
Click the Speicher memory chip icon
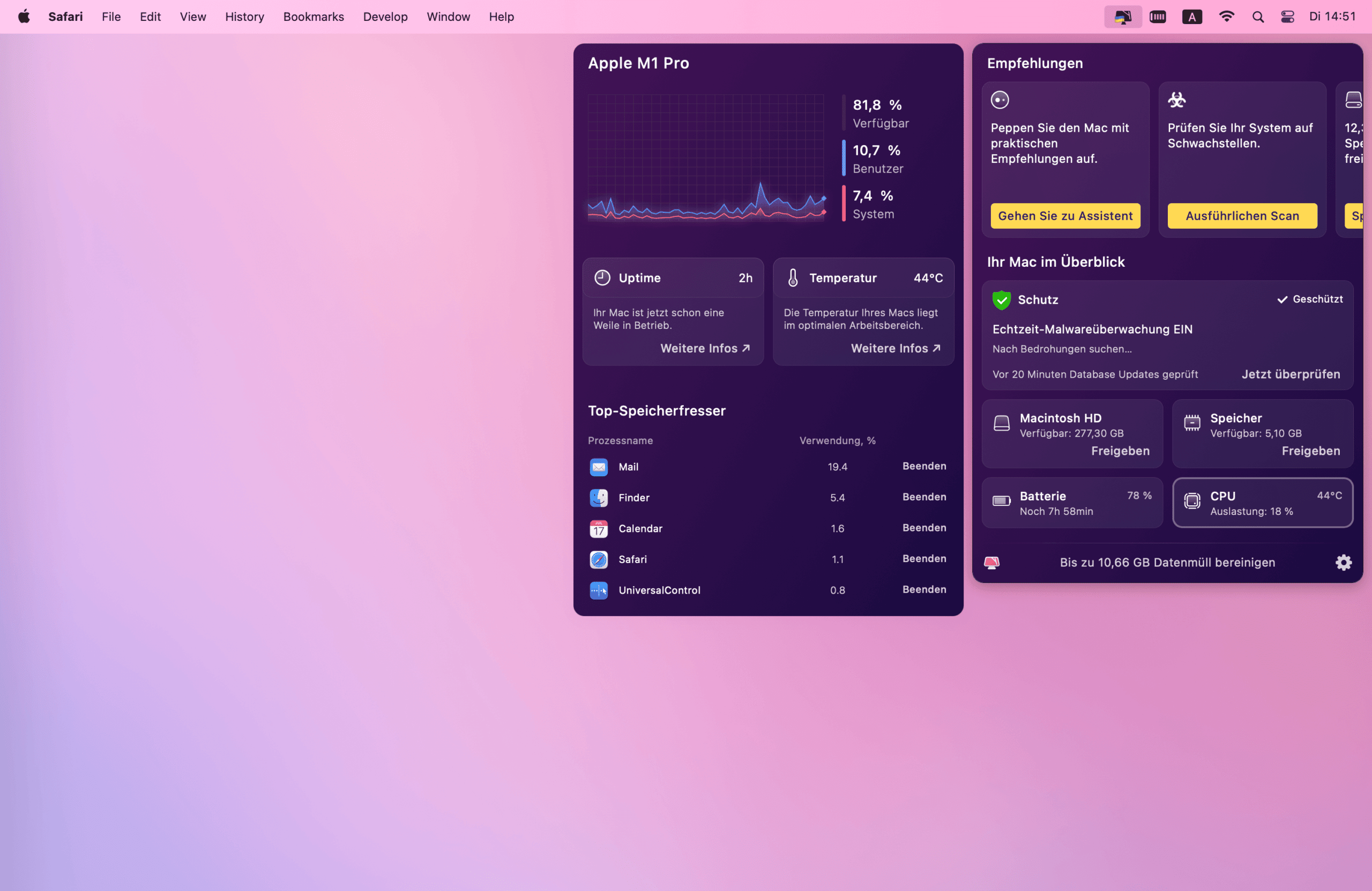pyautogui.click(x=1191, y=423)
